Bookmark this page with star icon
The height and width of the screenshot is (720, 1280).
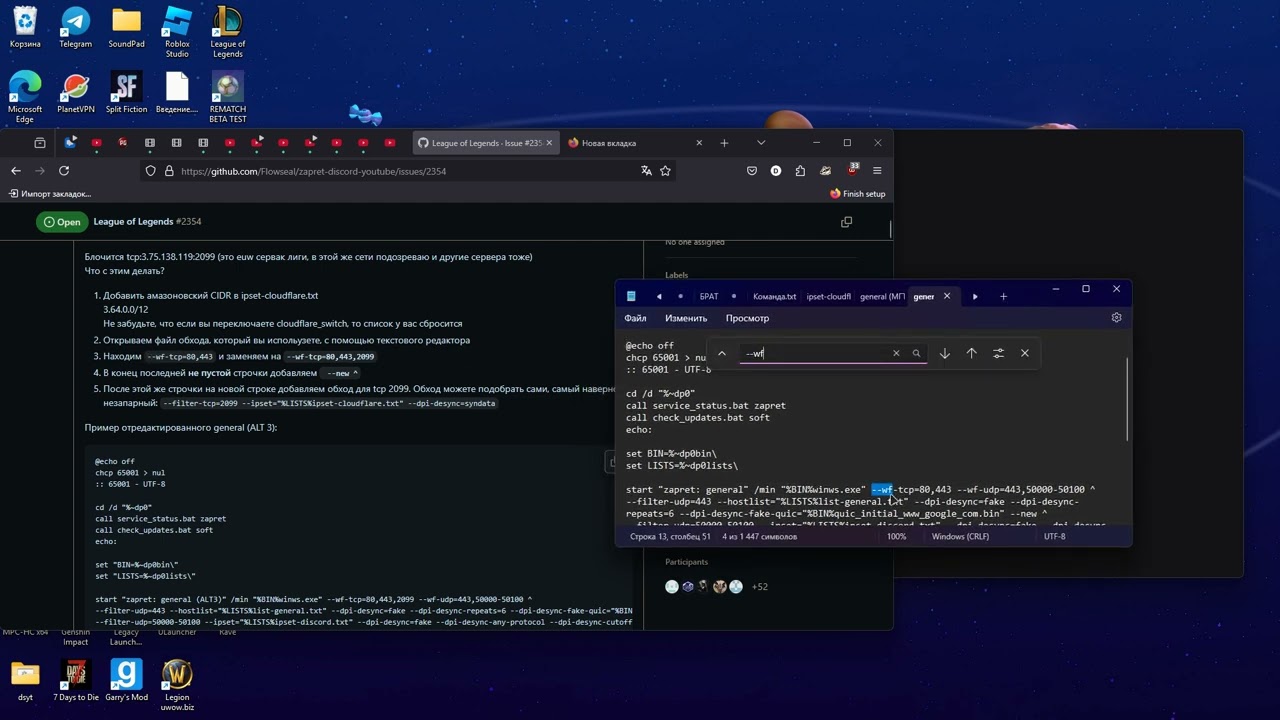[665, 171]
